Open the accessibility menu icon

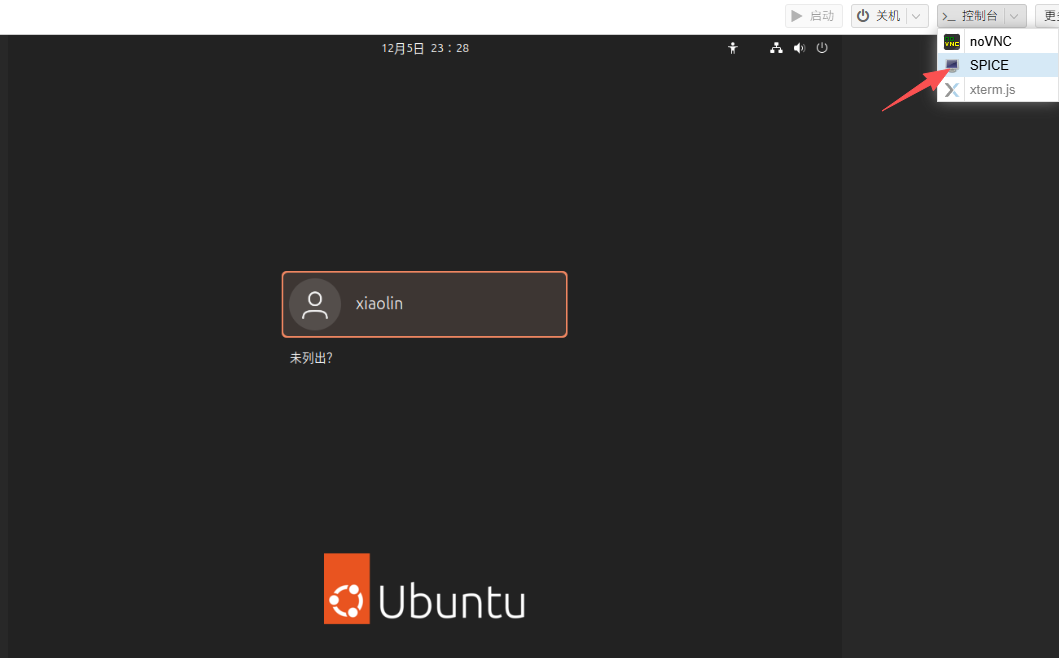click(733, 48)
